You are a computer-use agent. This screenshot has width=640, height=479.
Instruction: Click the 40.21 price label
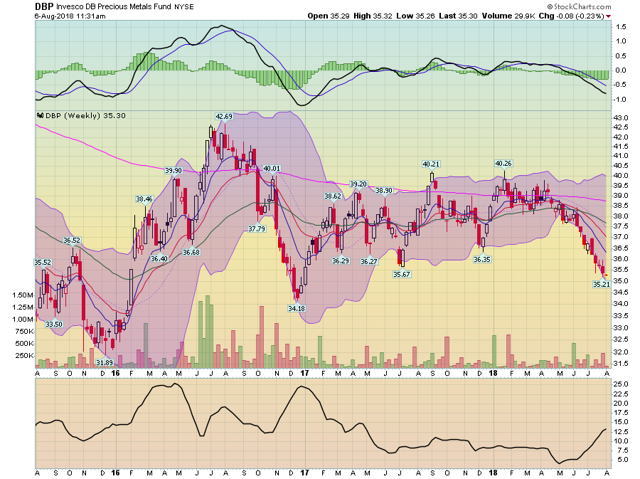(x=431, y=164)
